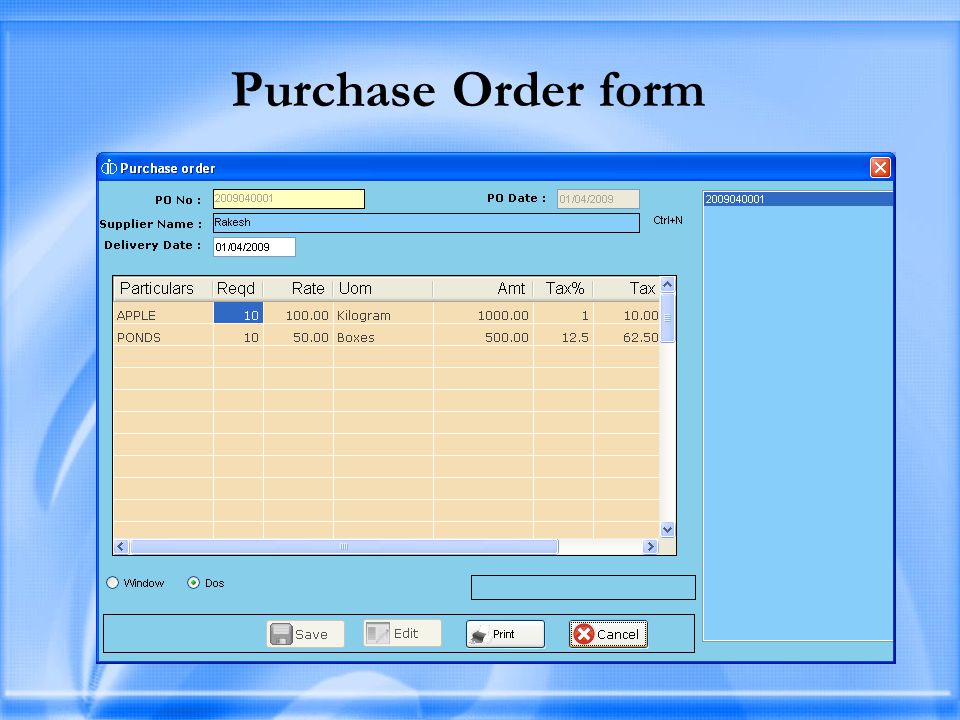Select the APPLE particulars cell
Viewport: 960px width, 720px height.
click(163, 315)
